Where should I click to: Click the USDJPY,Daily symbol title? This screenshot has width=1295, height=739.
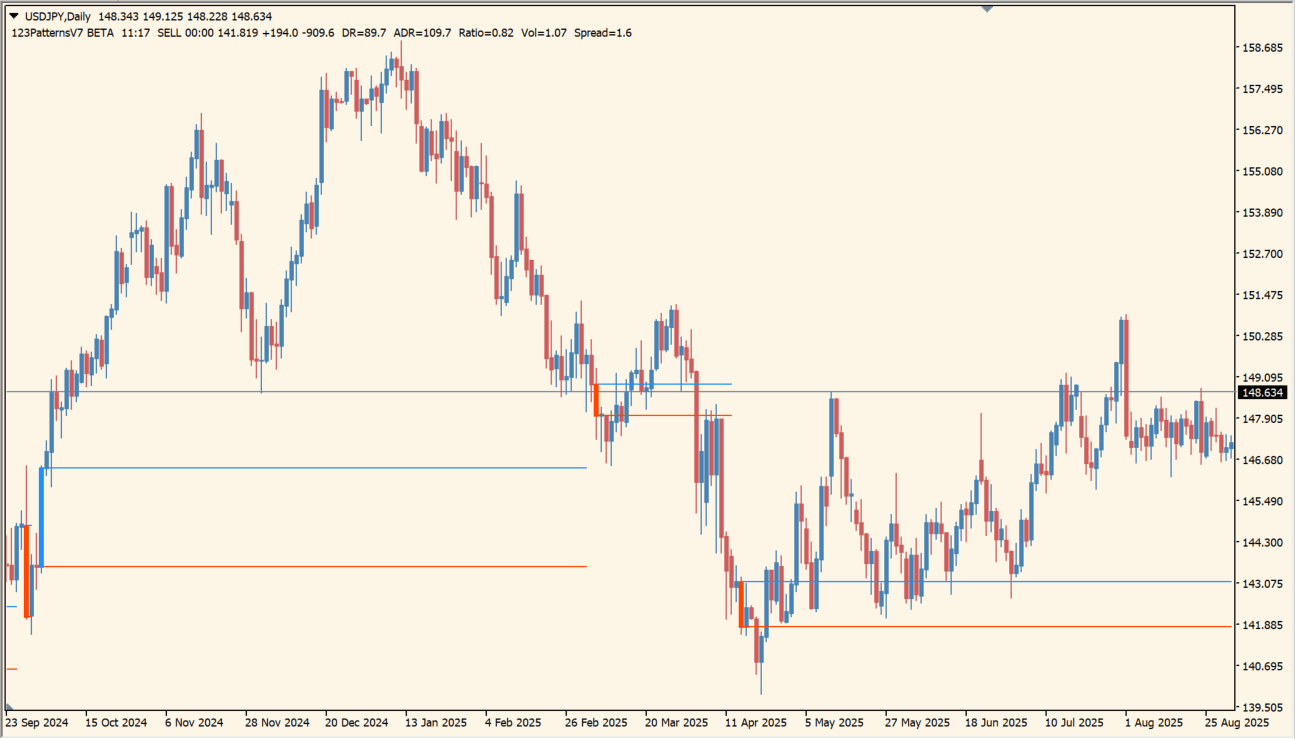58,17
